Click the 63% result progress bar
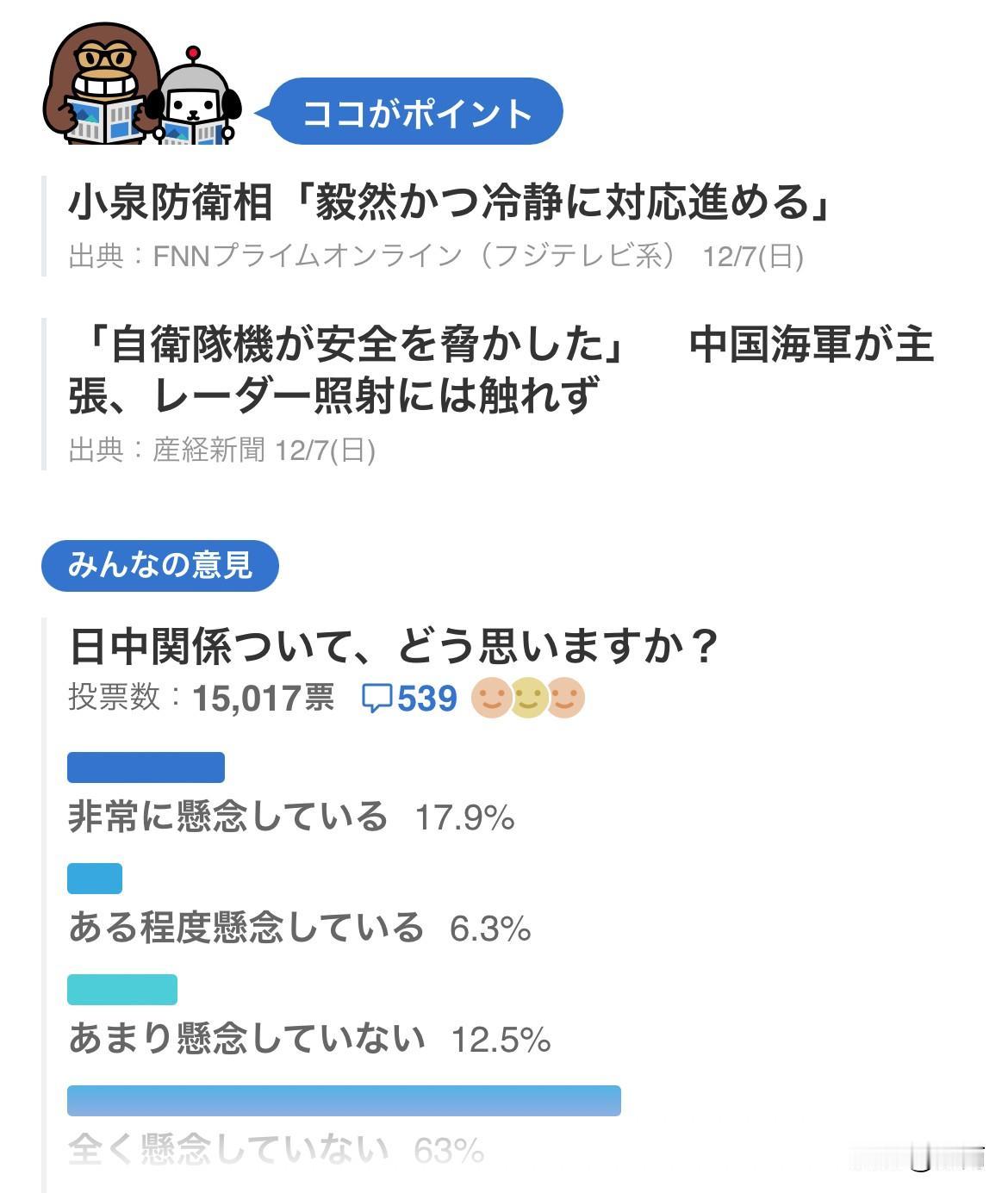1008x1193 pixels. coord(345,1101)
